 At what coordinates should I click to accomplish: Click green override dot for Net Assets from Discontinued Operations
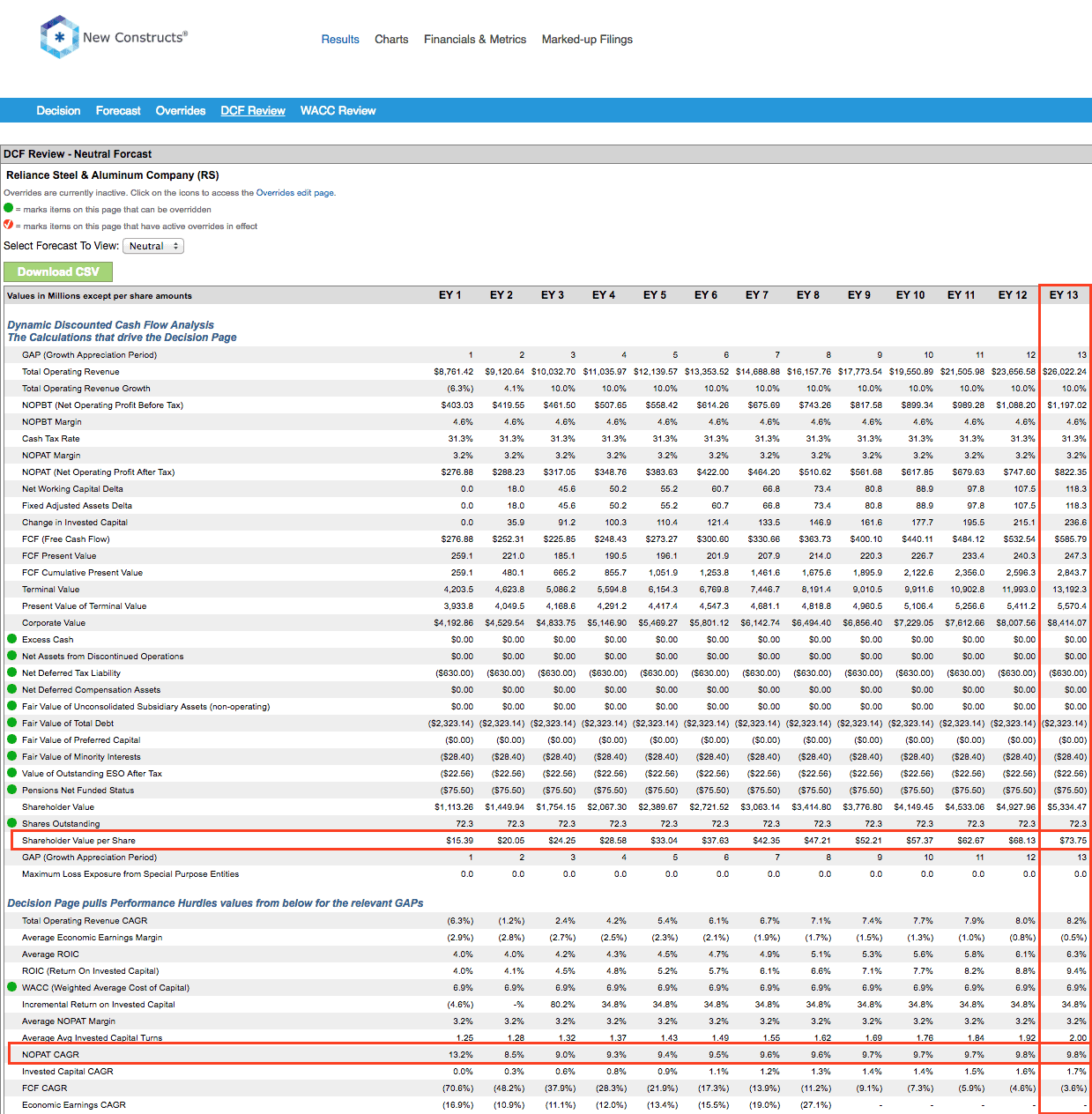[12, 656]
